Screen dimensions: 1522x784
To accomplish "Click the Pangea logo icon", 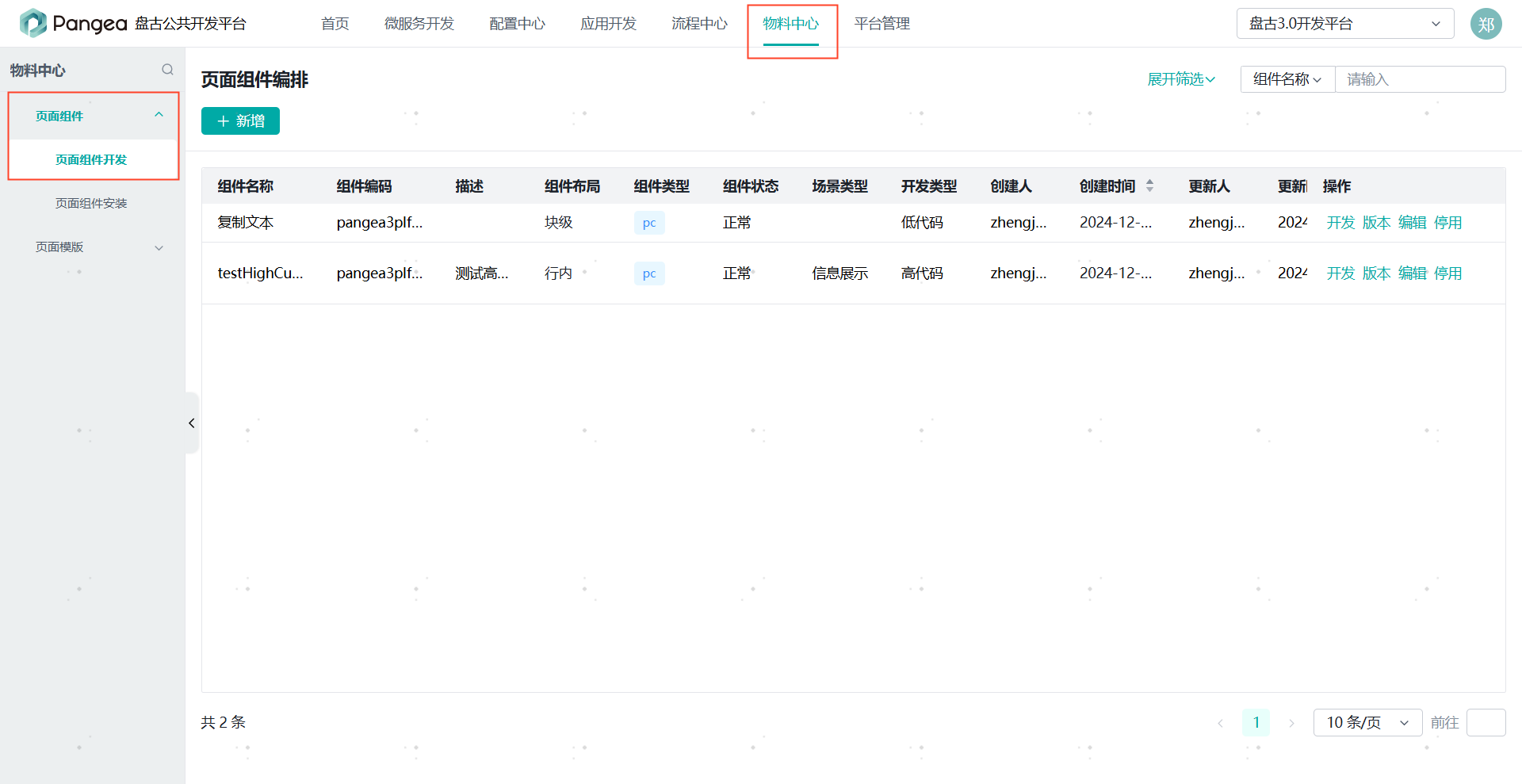I will [33, 23].
